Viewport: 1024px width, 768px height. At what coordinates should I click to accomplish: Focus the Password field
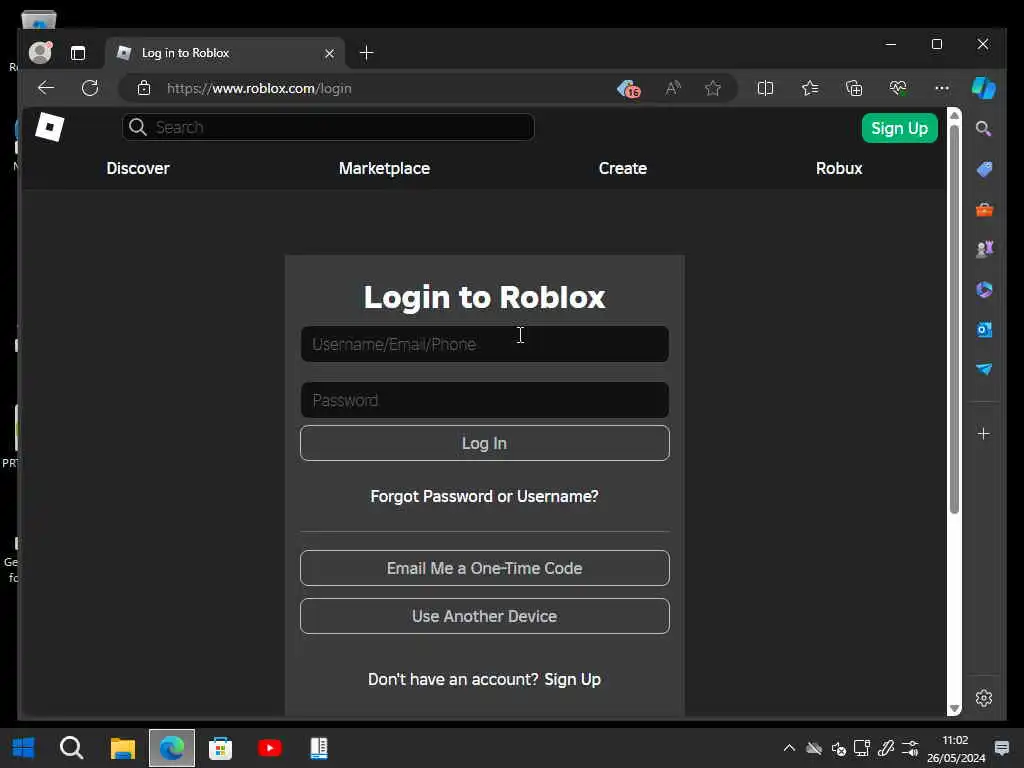(x=485, y=400)
